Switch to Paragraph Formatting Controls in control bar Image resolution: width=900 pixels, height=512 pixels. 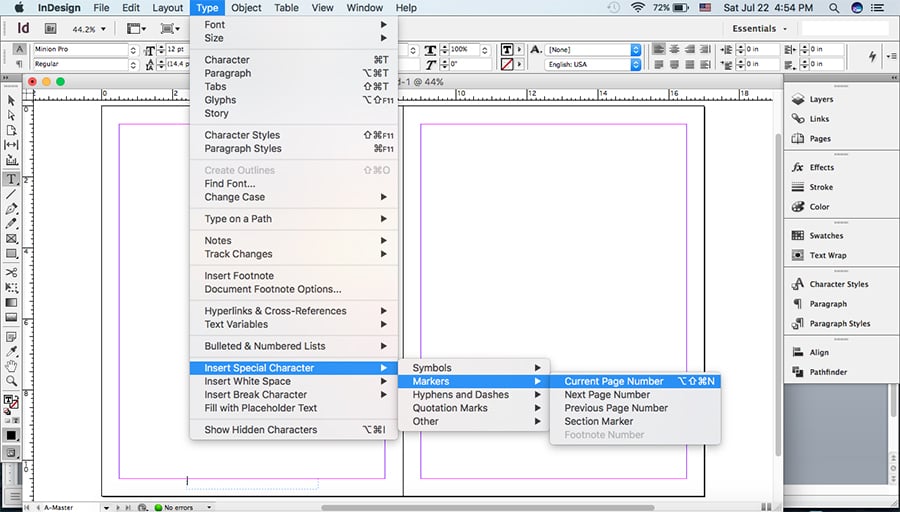pyautogui.click(x=20, y=64)
